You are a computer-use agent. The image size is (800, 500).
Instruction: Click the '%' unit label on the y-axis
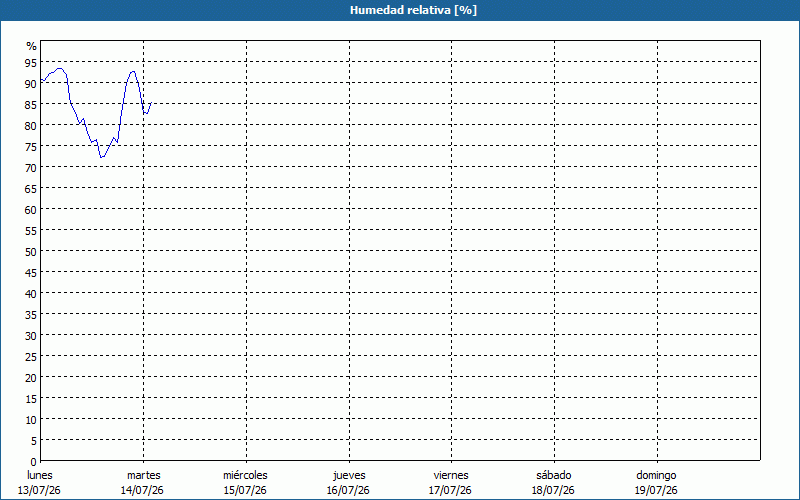32,46
